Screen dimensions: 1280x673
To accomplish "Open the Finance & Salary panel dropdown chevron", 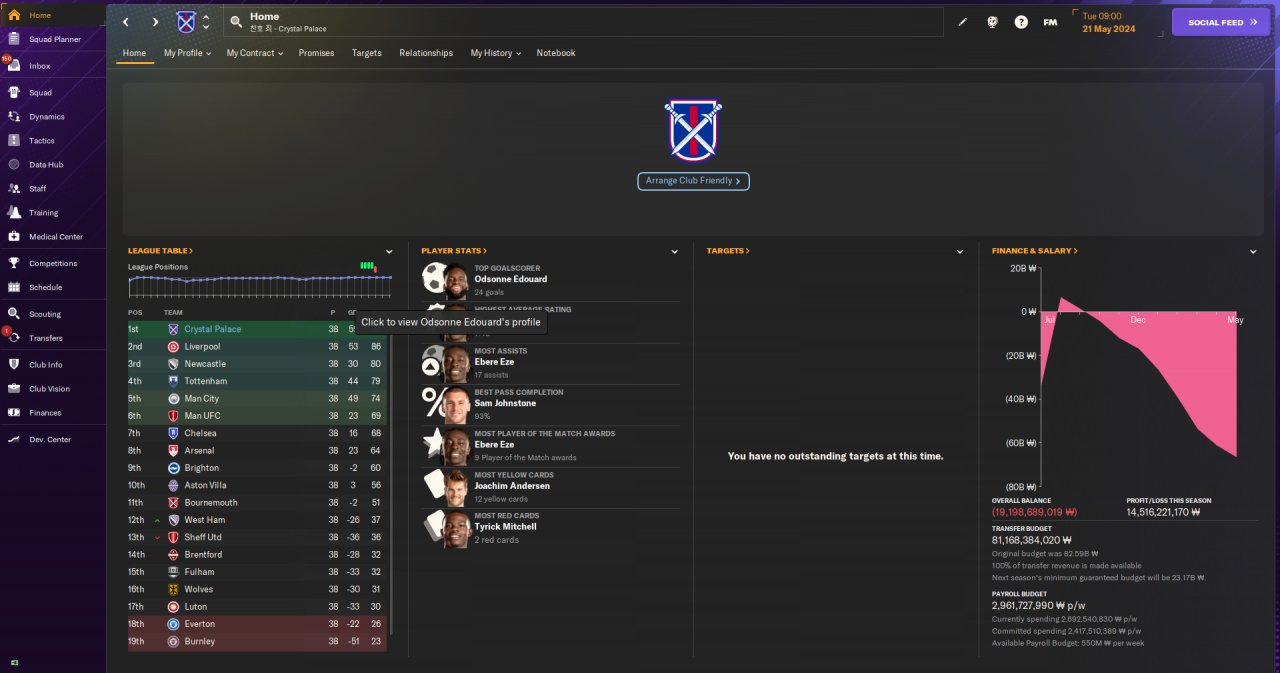I will (x=1253, y=252).
